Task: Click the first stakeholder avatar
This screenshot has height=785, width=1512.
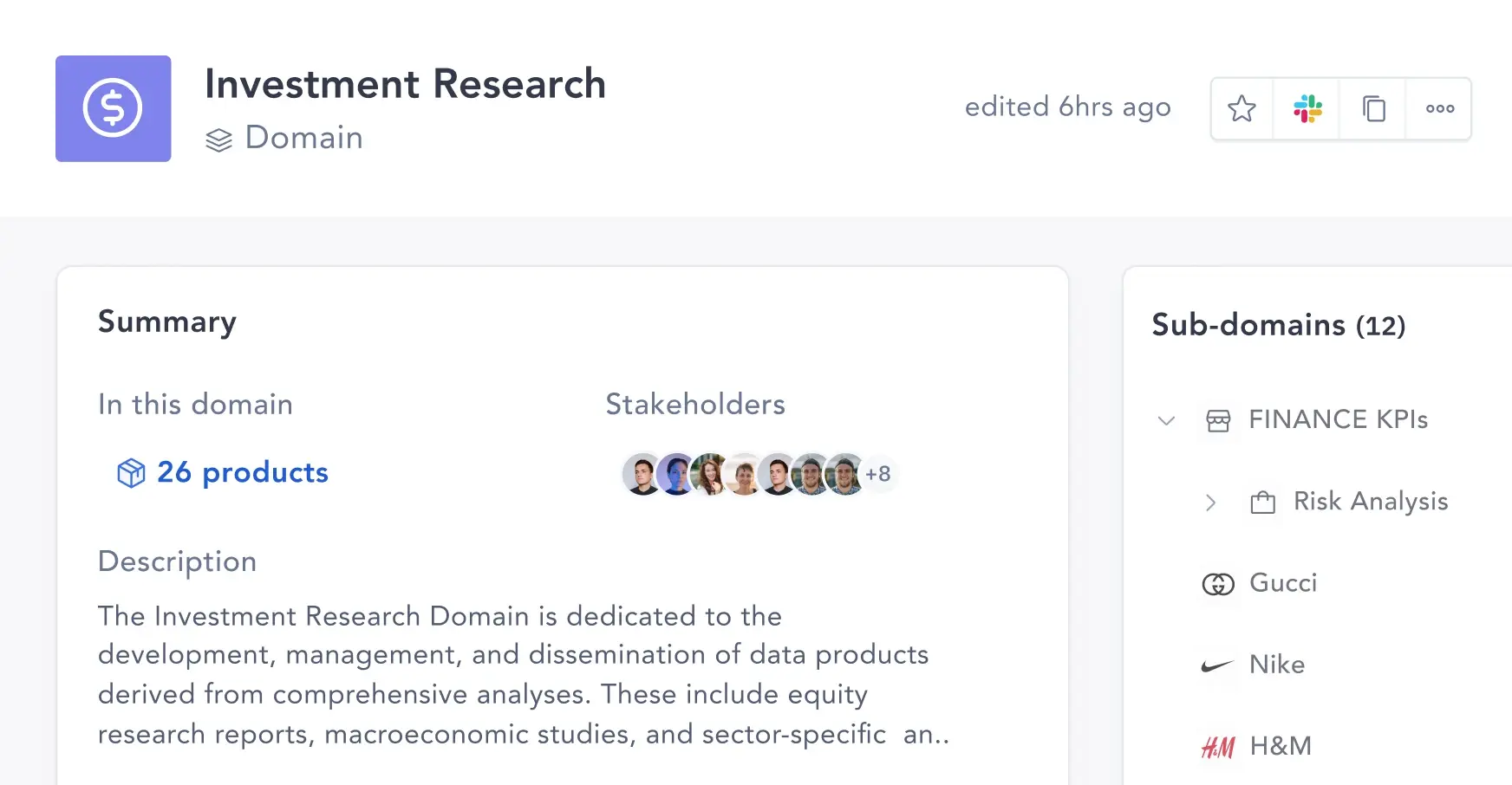Action: point(642,474)
